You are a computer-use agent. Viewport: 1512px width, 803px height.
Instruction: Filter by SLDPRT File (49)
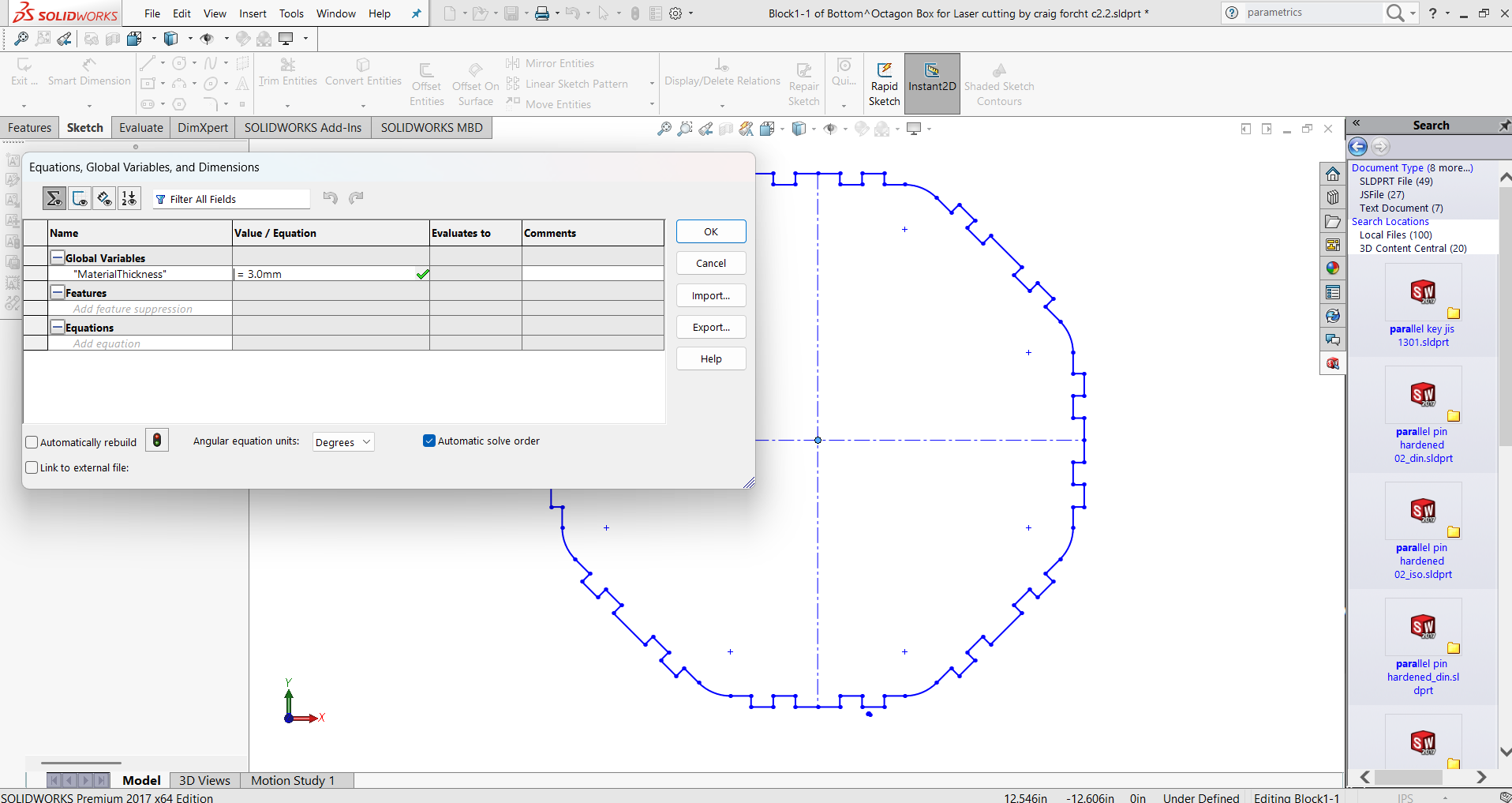1396,181
